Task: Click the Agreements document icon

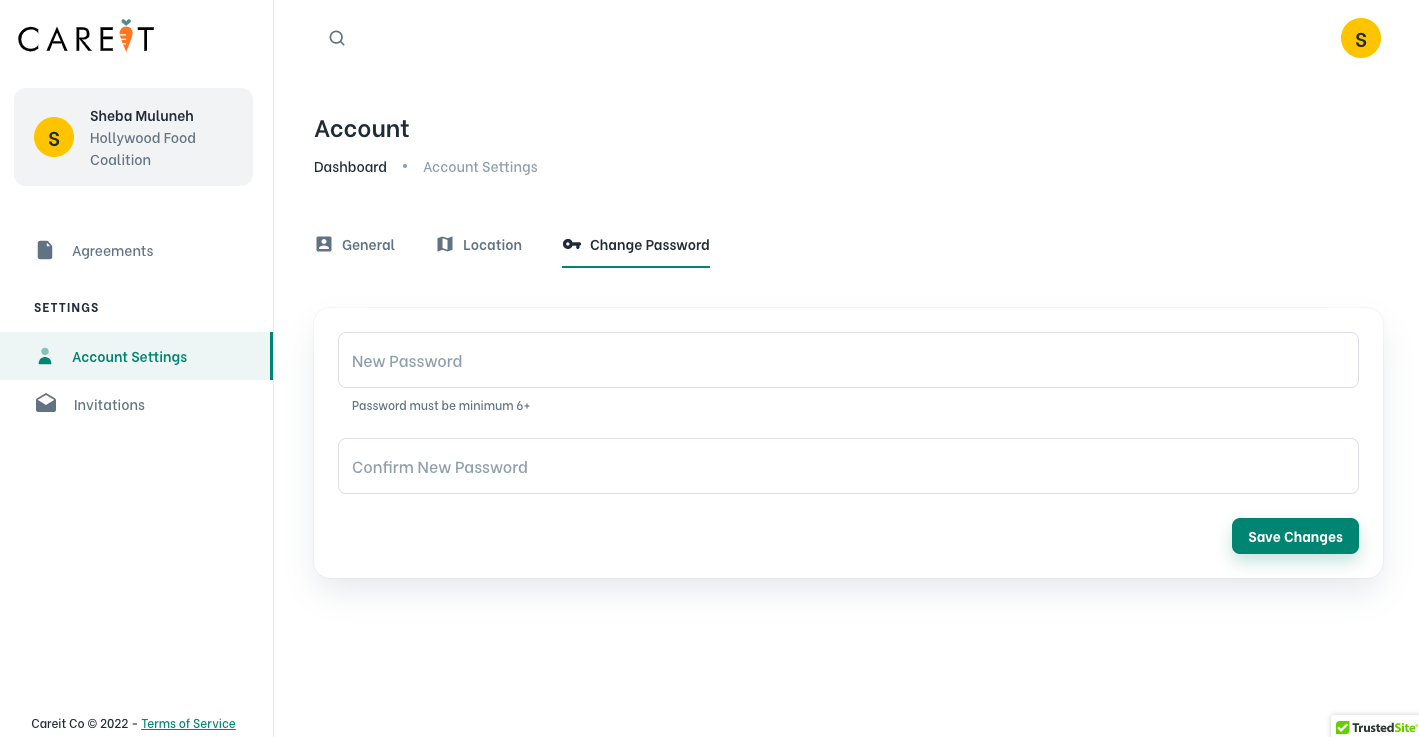Action: point(45,250)
